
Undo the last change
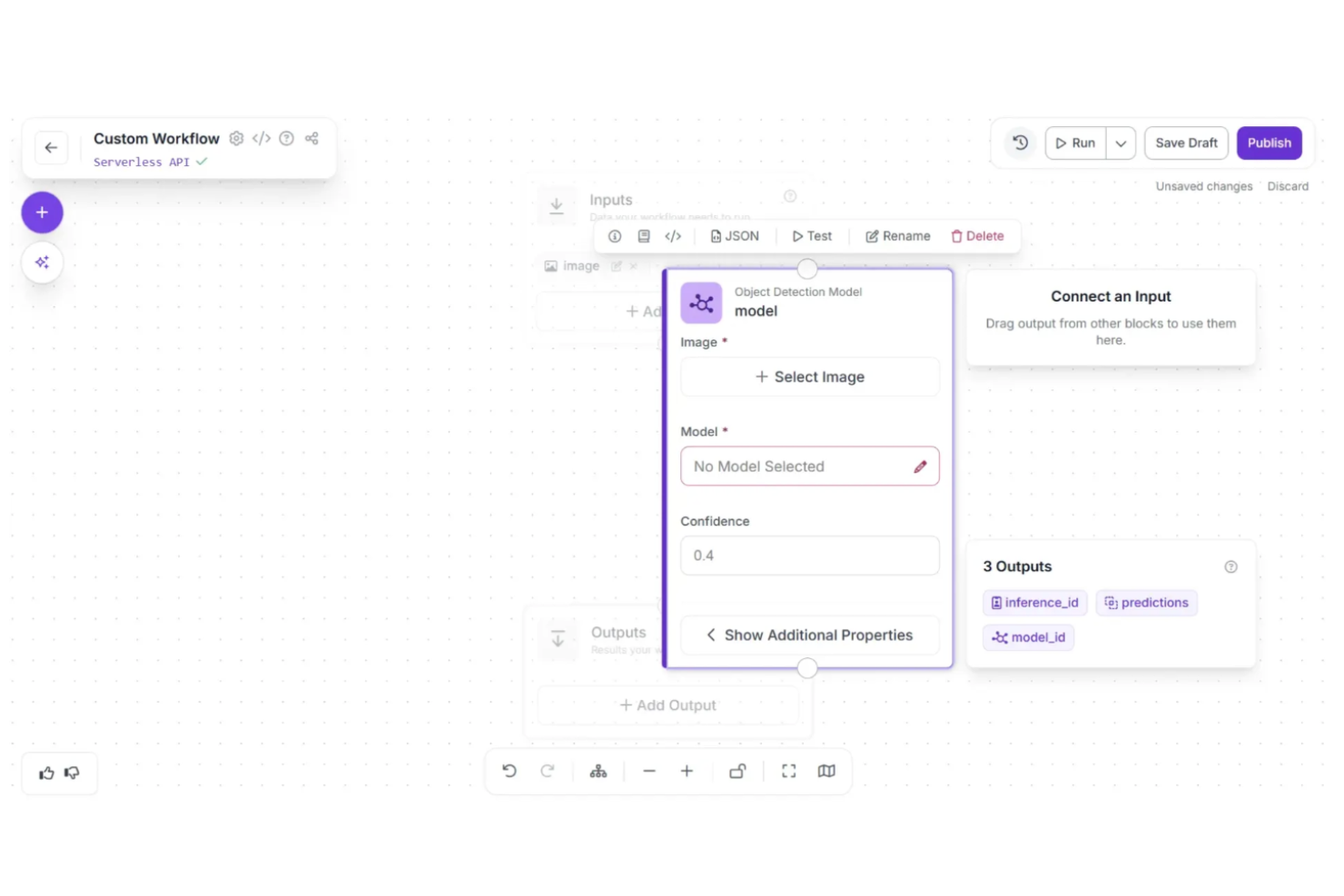pyautogui.click(x=509, y=771)
